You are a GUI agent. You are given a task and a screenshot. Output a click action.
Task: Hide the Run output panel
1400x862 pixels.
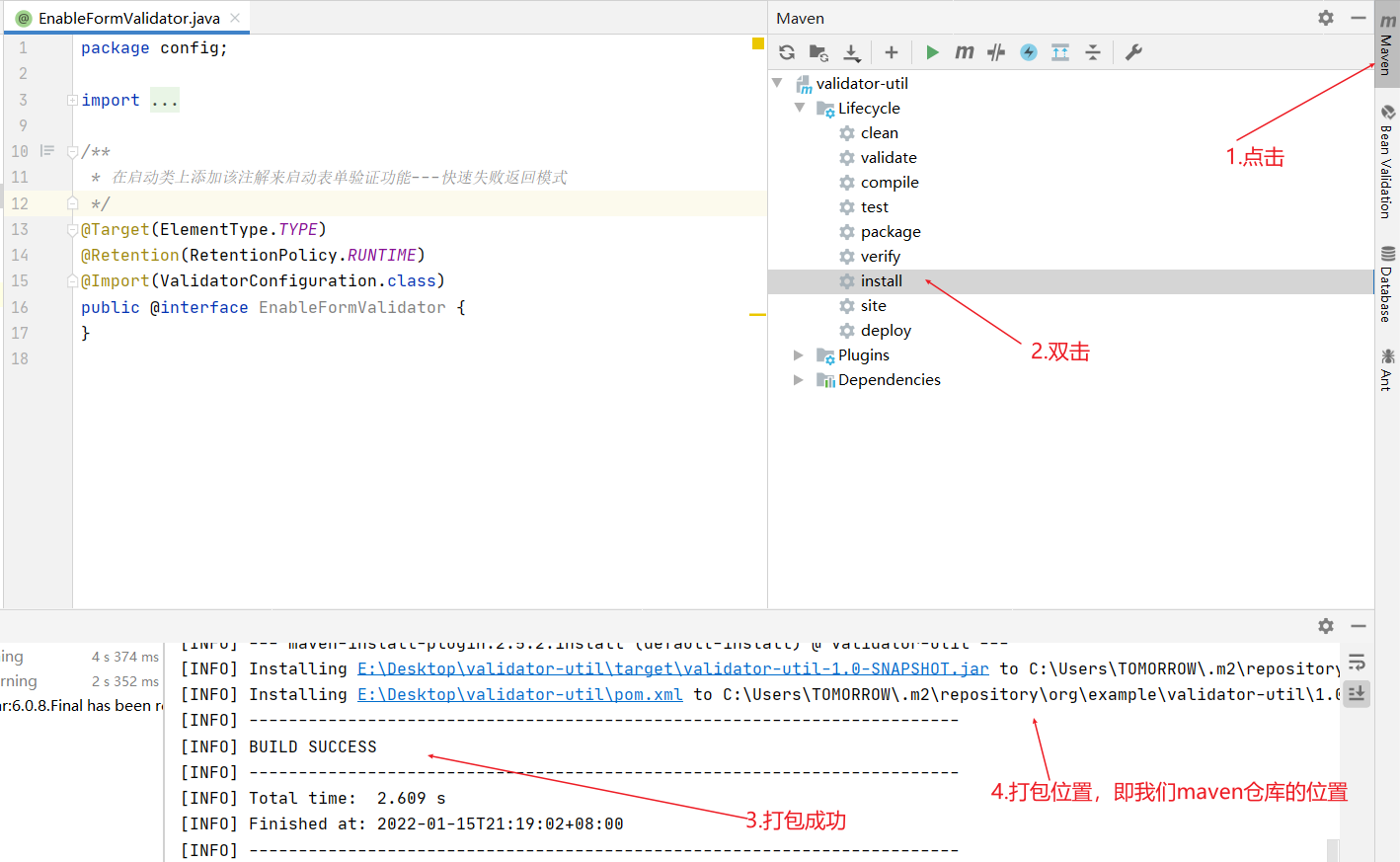pos(1359,626)
